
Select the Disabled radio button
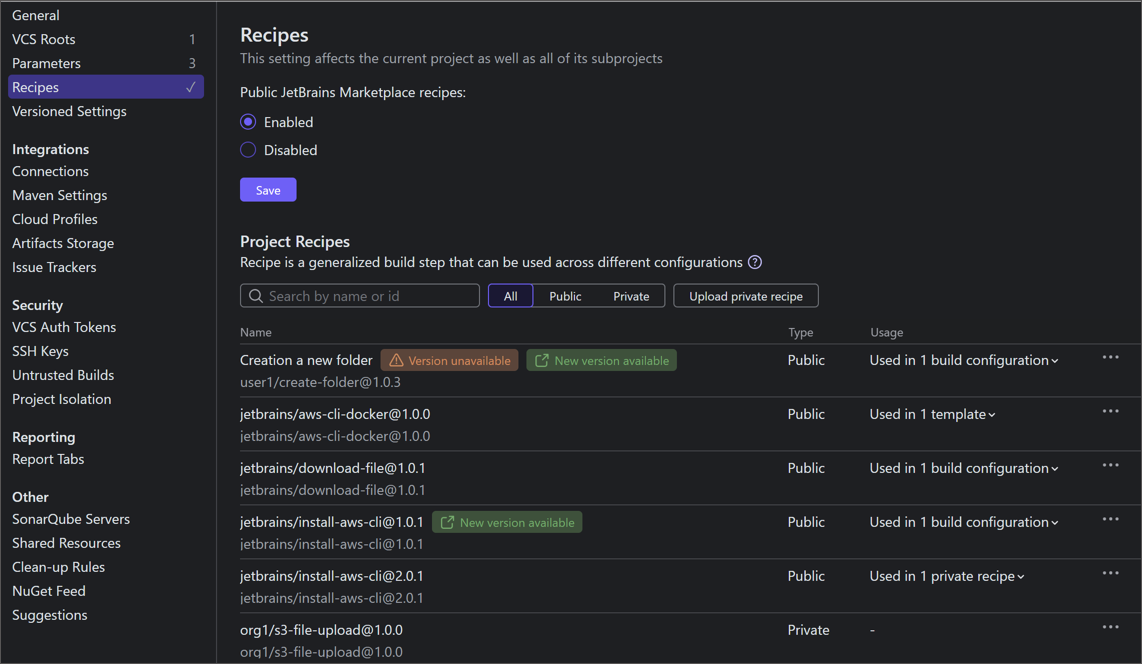247,150
